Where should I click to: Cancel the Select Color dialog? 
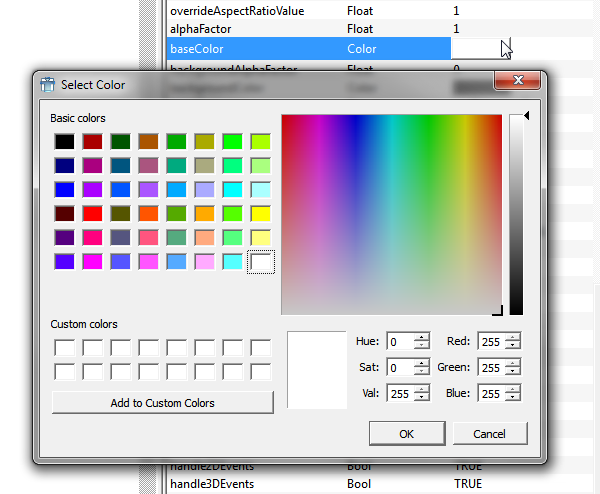(x=489, y=434)
